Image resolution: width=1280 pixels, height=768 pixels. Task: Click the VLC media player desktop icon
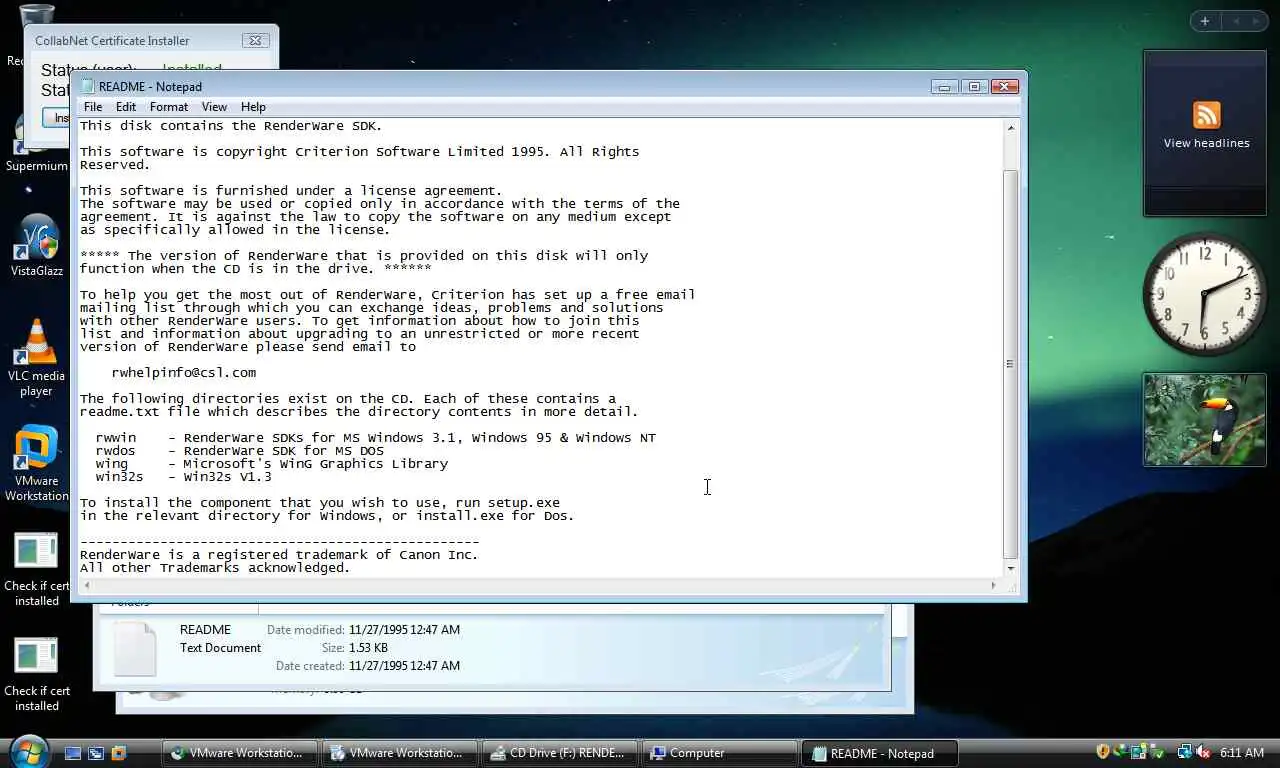click(x=36, y=358)
